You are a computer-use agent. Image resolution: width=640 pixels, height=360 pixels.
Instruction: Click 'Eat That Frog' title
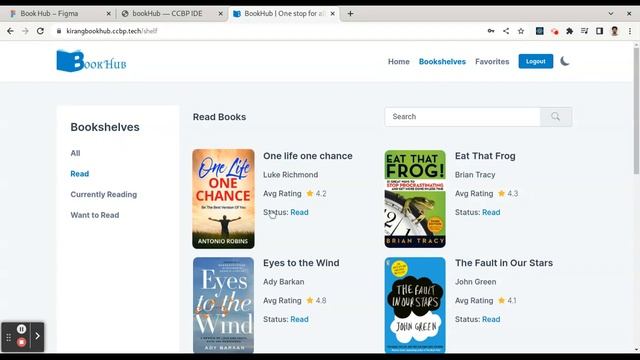point(485,156)
